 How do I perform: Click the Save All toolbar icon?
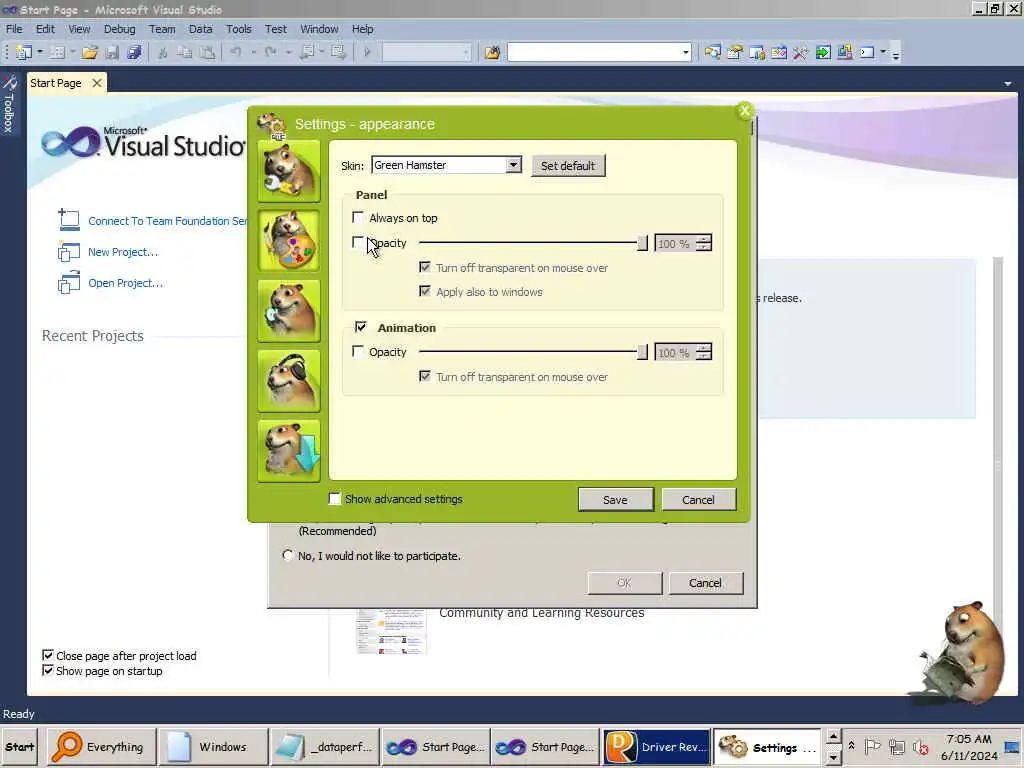[135, 52]
